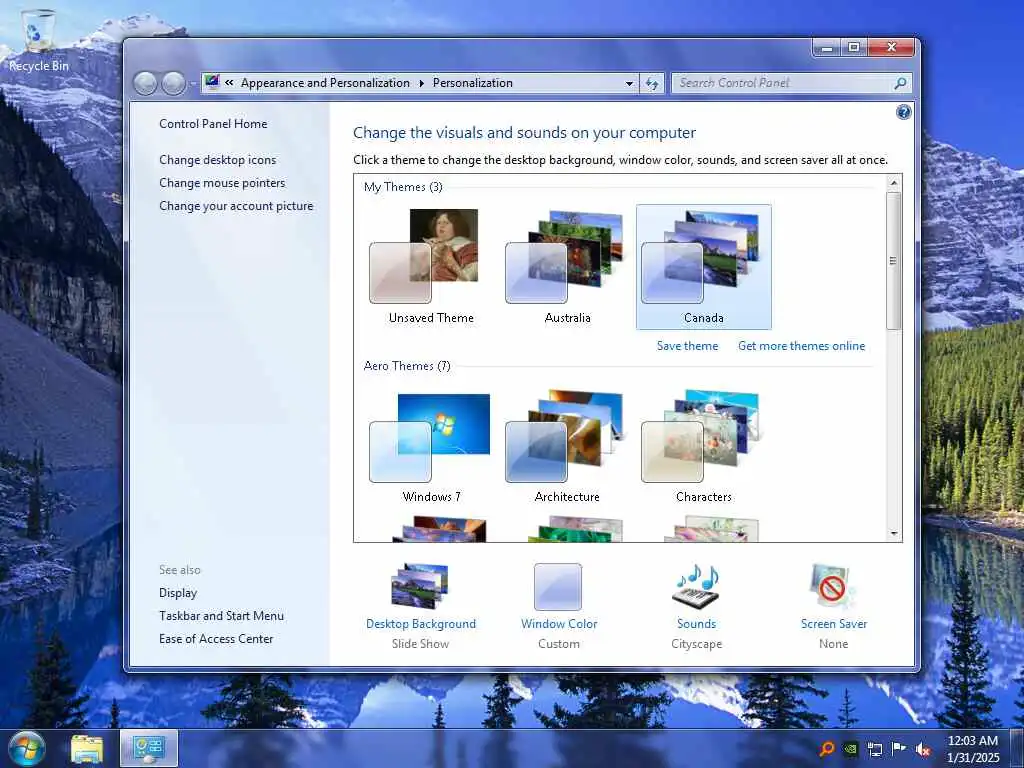Click the search magnifier icon

(x=900, y=83)
